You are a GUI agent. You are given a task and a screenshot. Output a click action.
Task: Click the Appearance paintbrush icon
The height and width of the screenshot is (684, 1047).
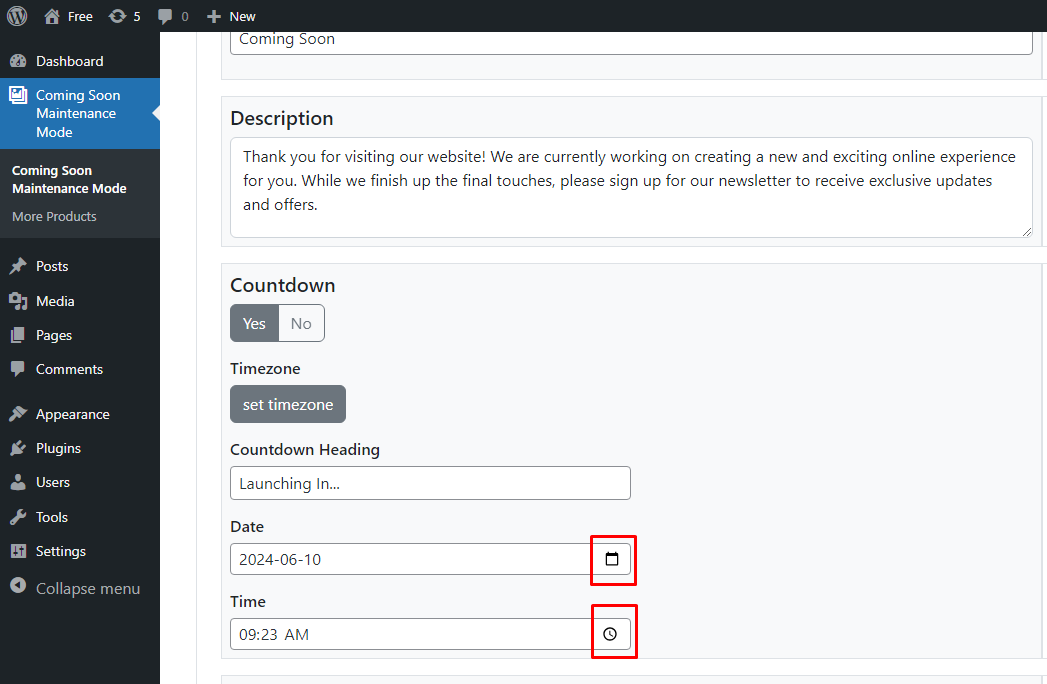18,414
